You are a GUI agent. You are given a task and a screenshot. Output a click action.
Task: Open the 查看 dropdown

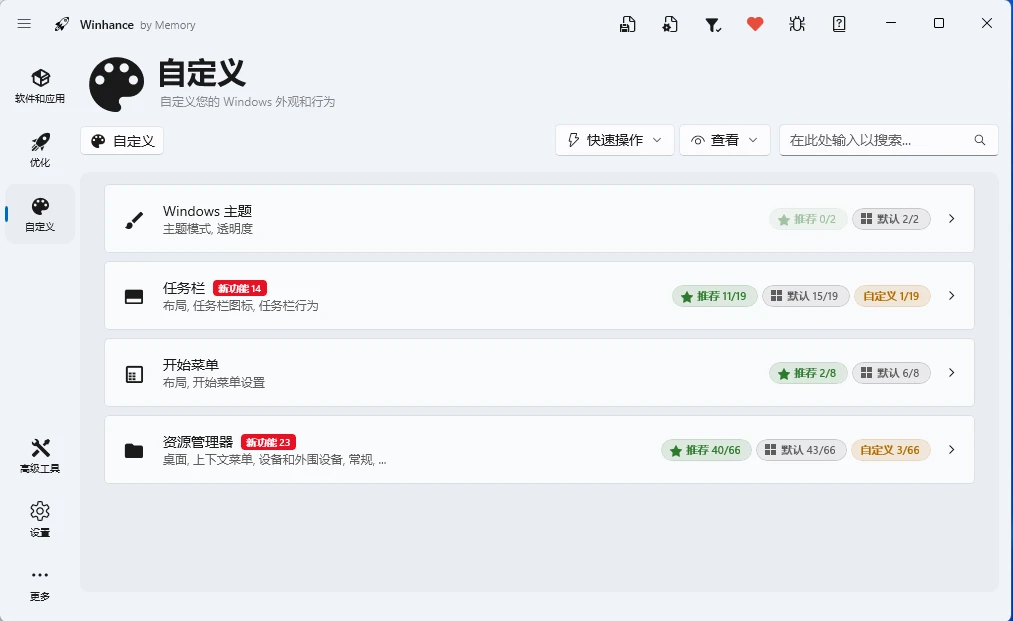[725, 140]
